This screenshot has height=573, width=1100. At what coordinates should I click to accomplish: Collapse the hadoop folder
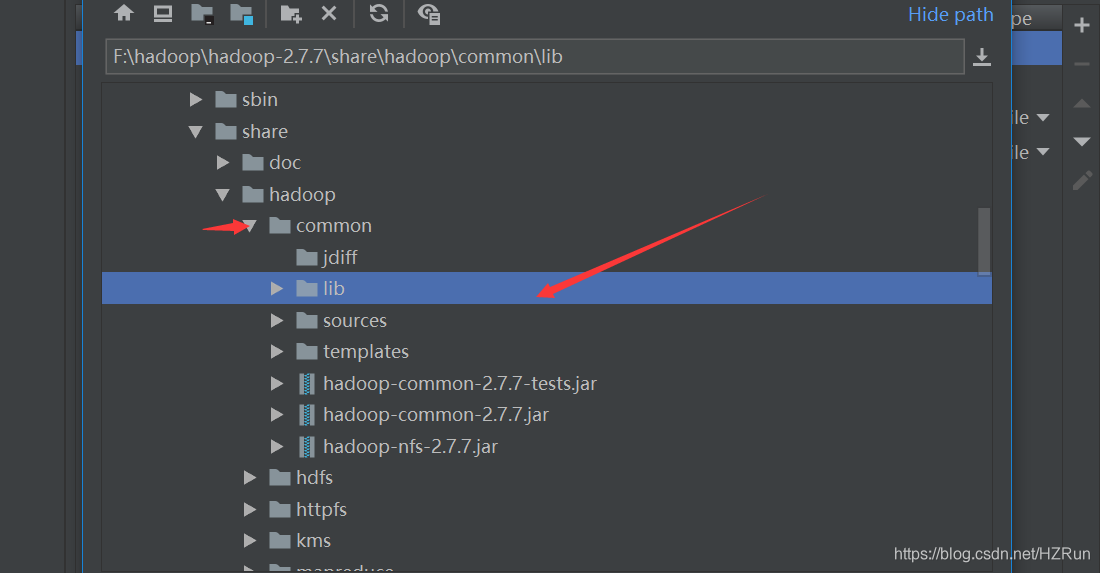point(223,195)
